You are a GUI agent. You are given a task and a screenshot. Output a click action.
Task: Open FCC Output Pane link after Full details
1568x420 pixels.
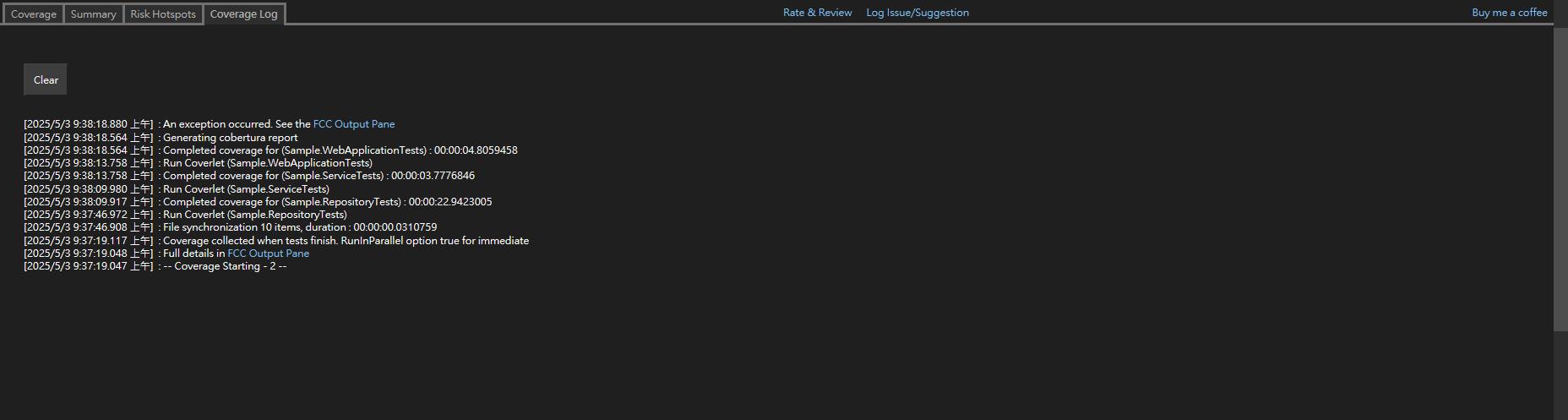[268, 254]
